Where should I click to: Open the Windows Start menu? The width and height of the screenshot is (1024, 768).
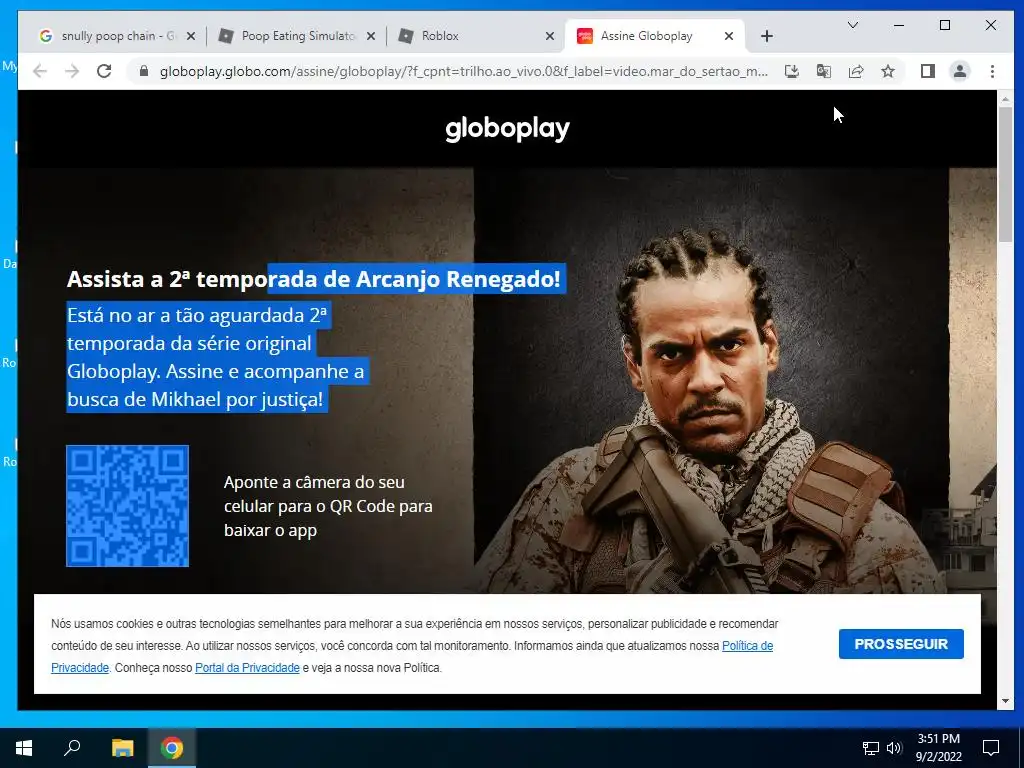click(x=24, y=748)
